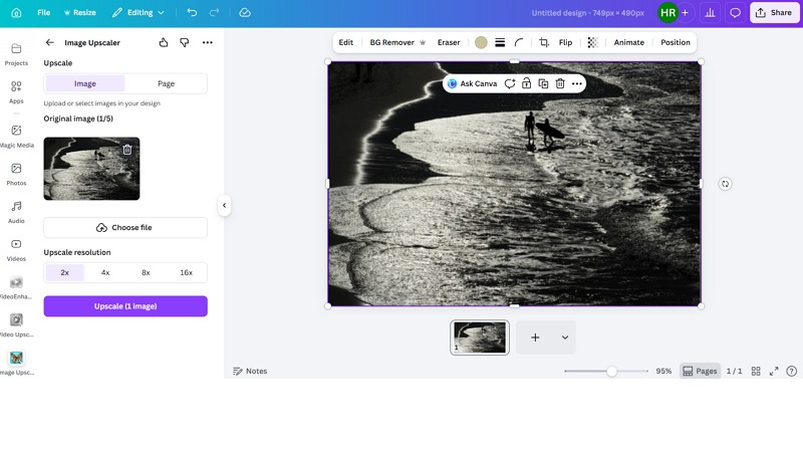
Task: Open the Position panel
Action: click(x=675, y=42)
